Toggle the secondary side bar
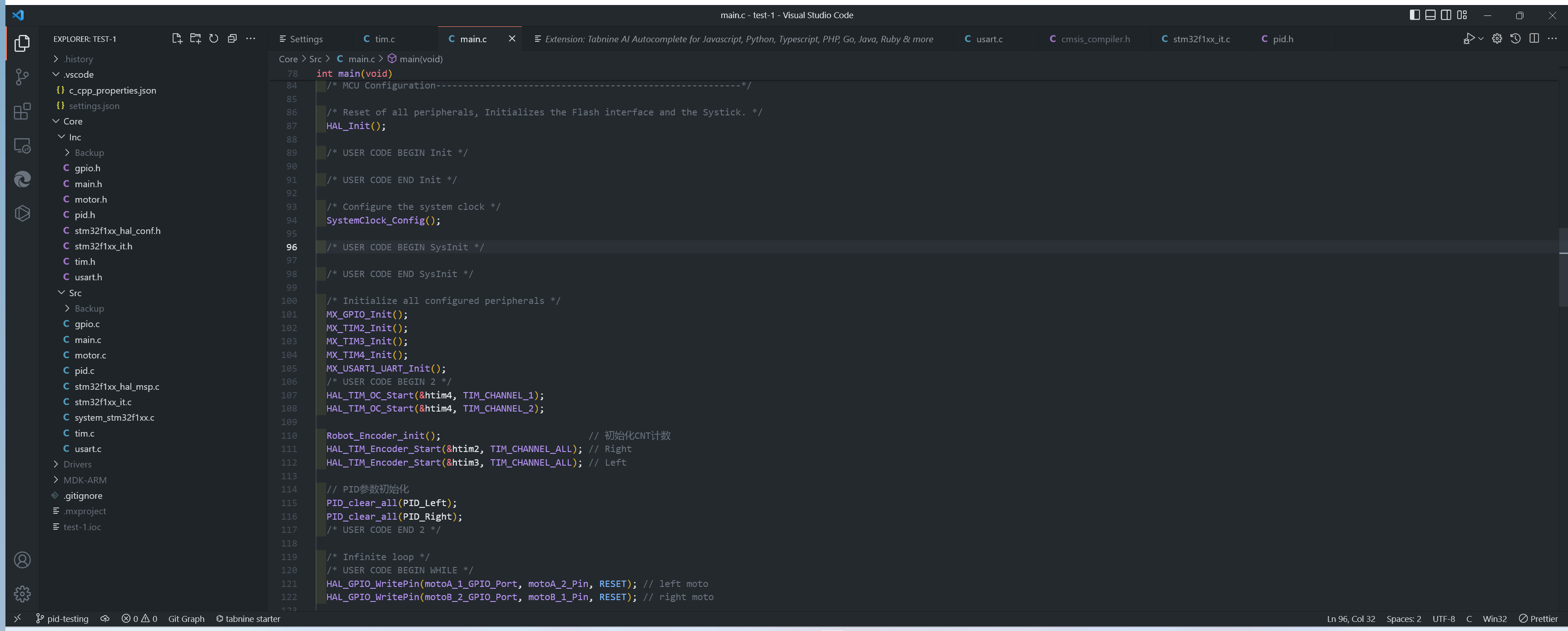The height and width of the screenshot is (631, 1568). [1446, 15]
